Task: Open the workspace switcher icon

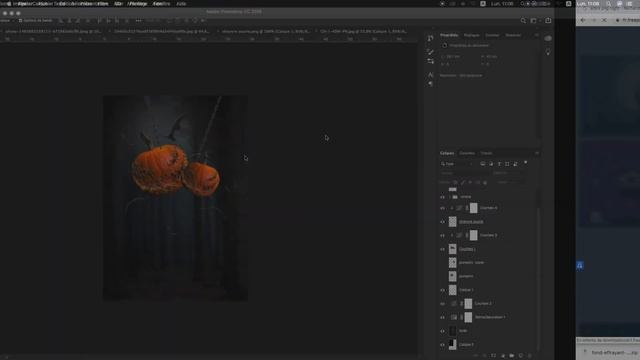Action: (x=533, y=20)
